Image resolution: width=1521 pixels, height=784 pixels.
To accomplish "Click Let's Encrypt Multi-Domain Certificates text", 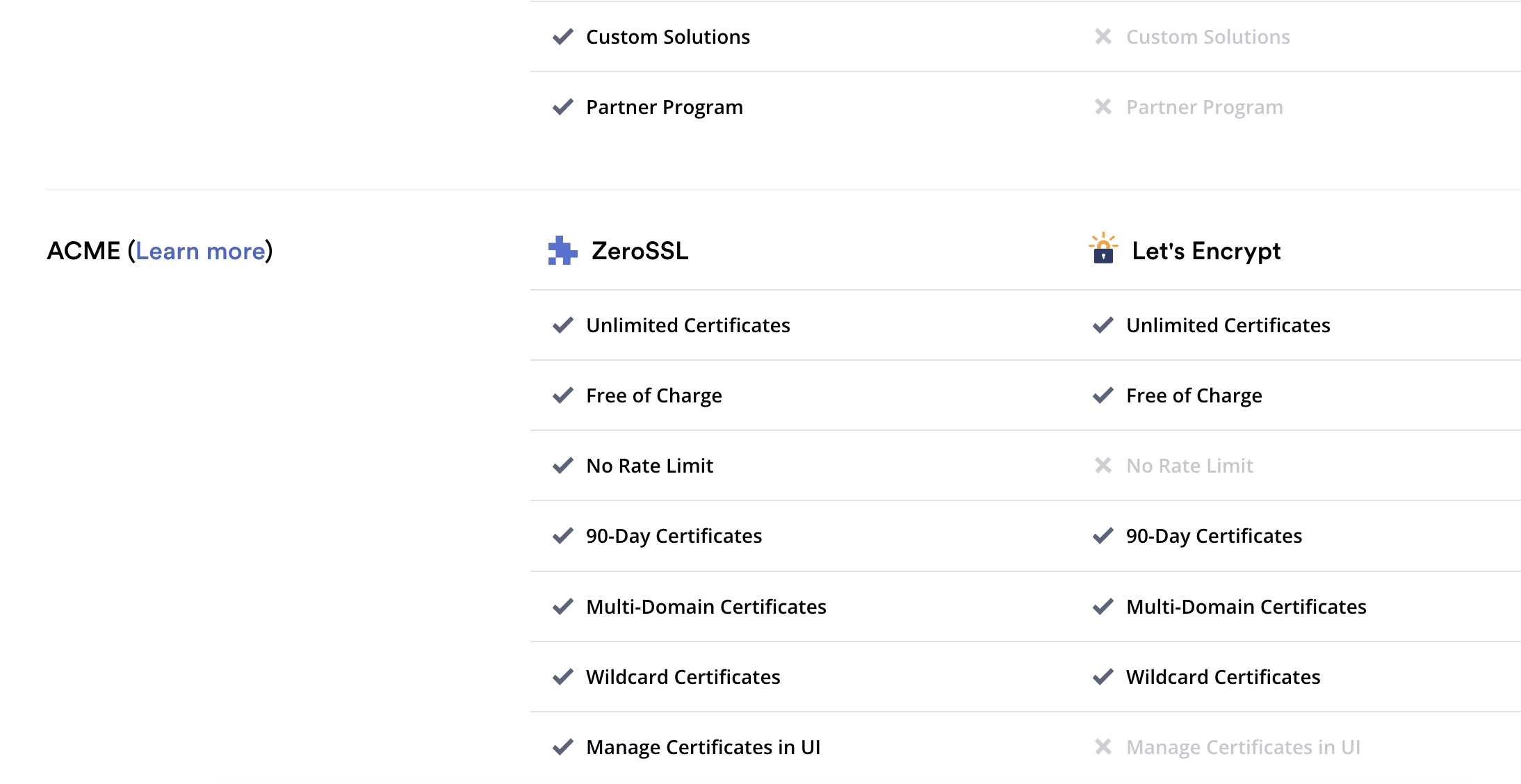I will [x=1246, y=607].
